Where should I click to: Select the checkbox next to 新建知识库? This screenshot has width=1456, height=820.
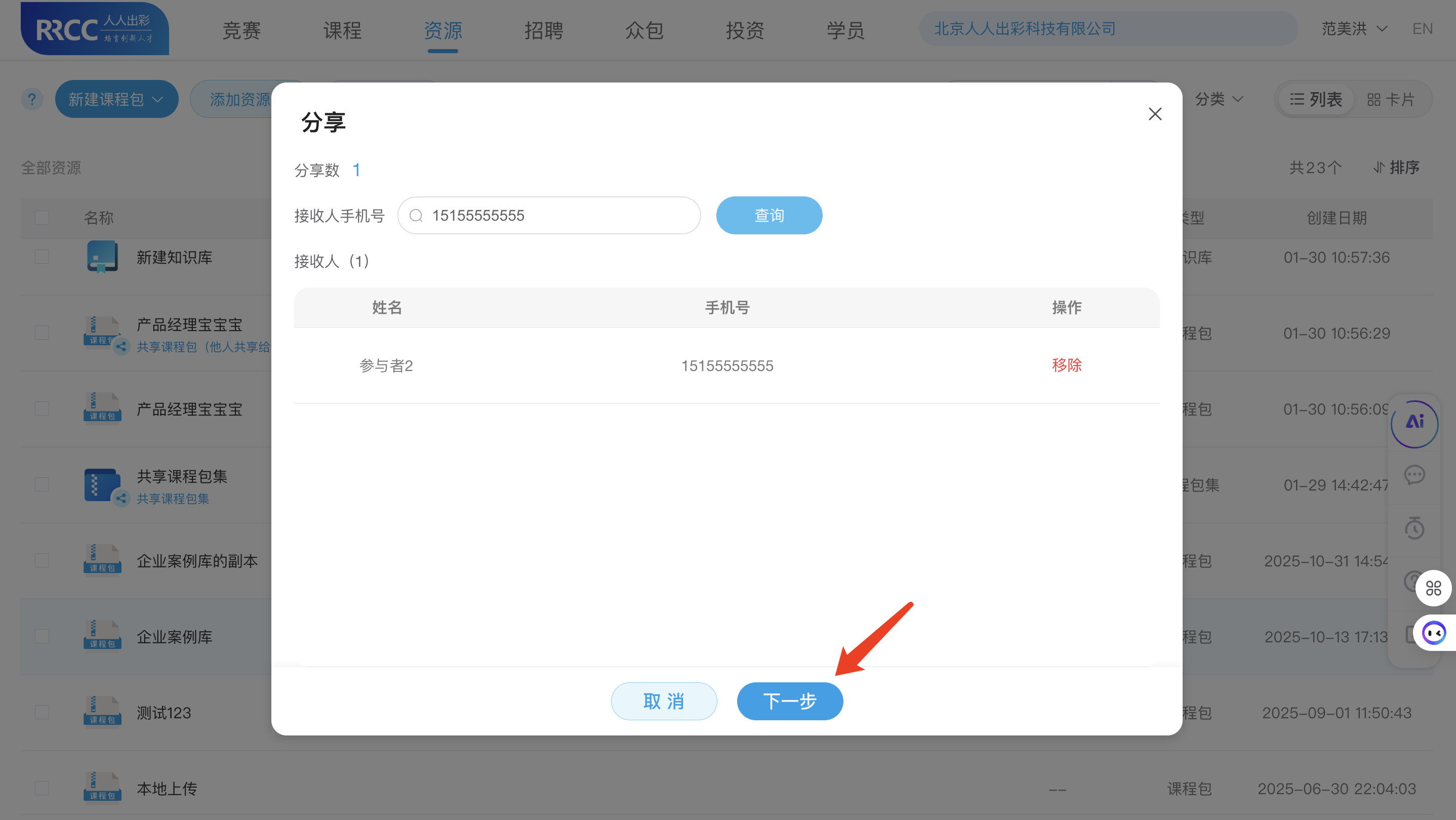point(42,257)
